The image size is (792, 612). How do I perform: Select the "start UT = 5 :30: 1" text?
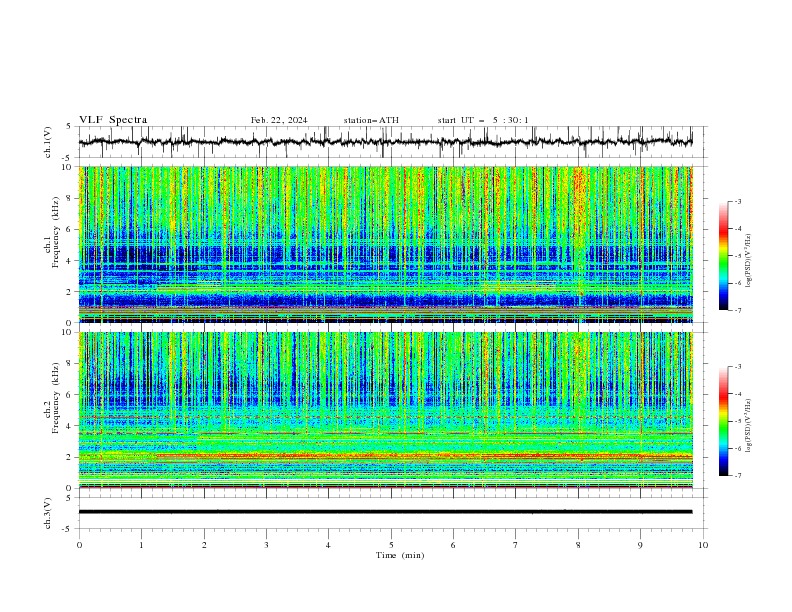click(483, 120)
